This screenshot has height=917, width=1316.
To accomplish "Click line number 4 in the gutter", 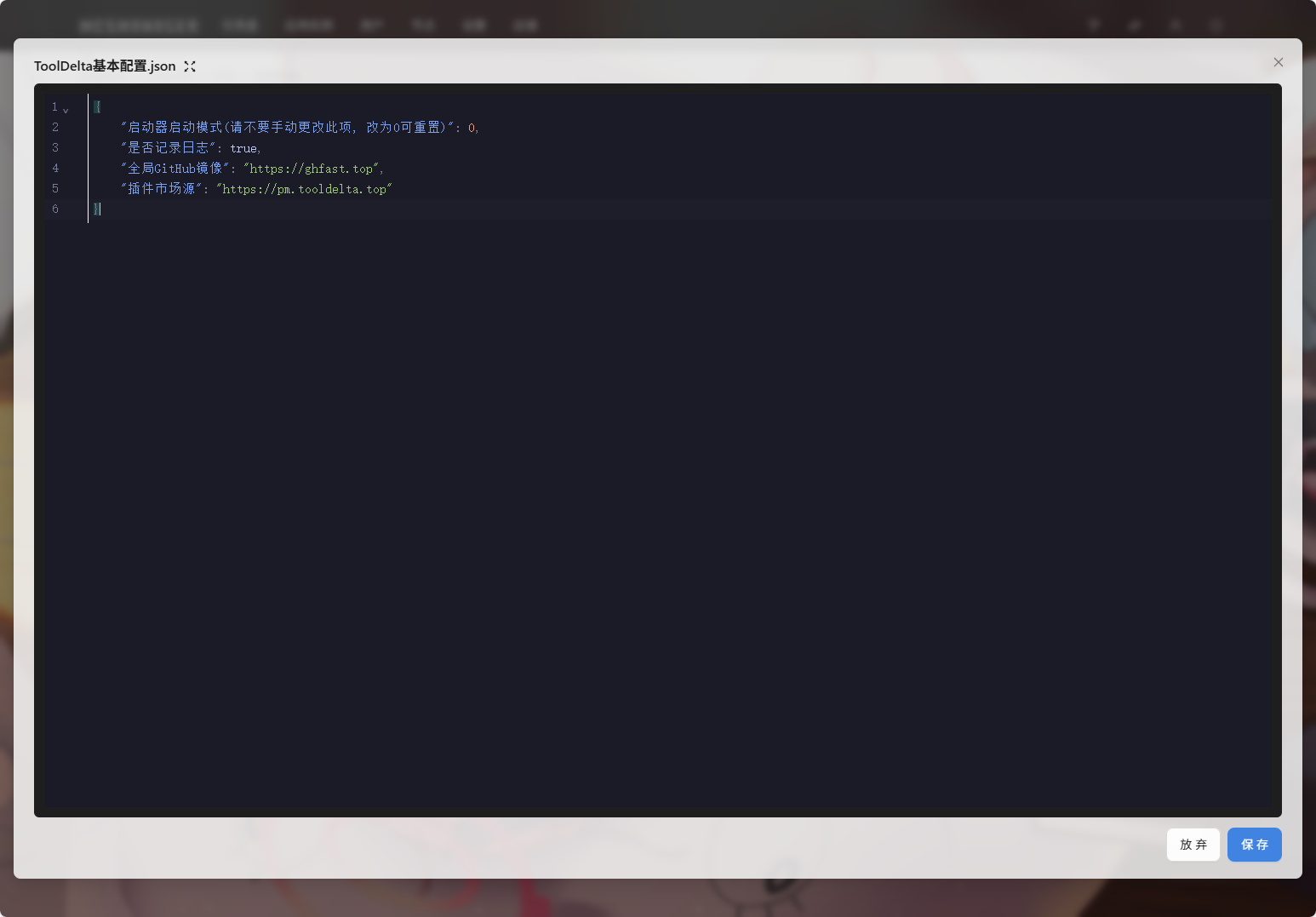I will [x=55, y=169].
